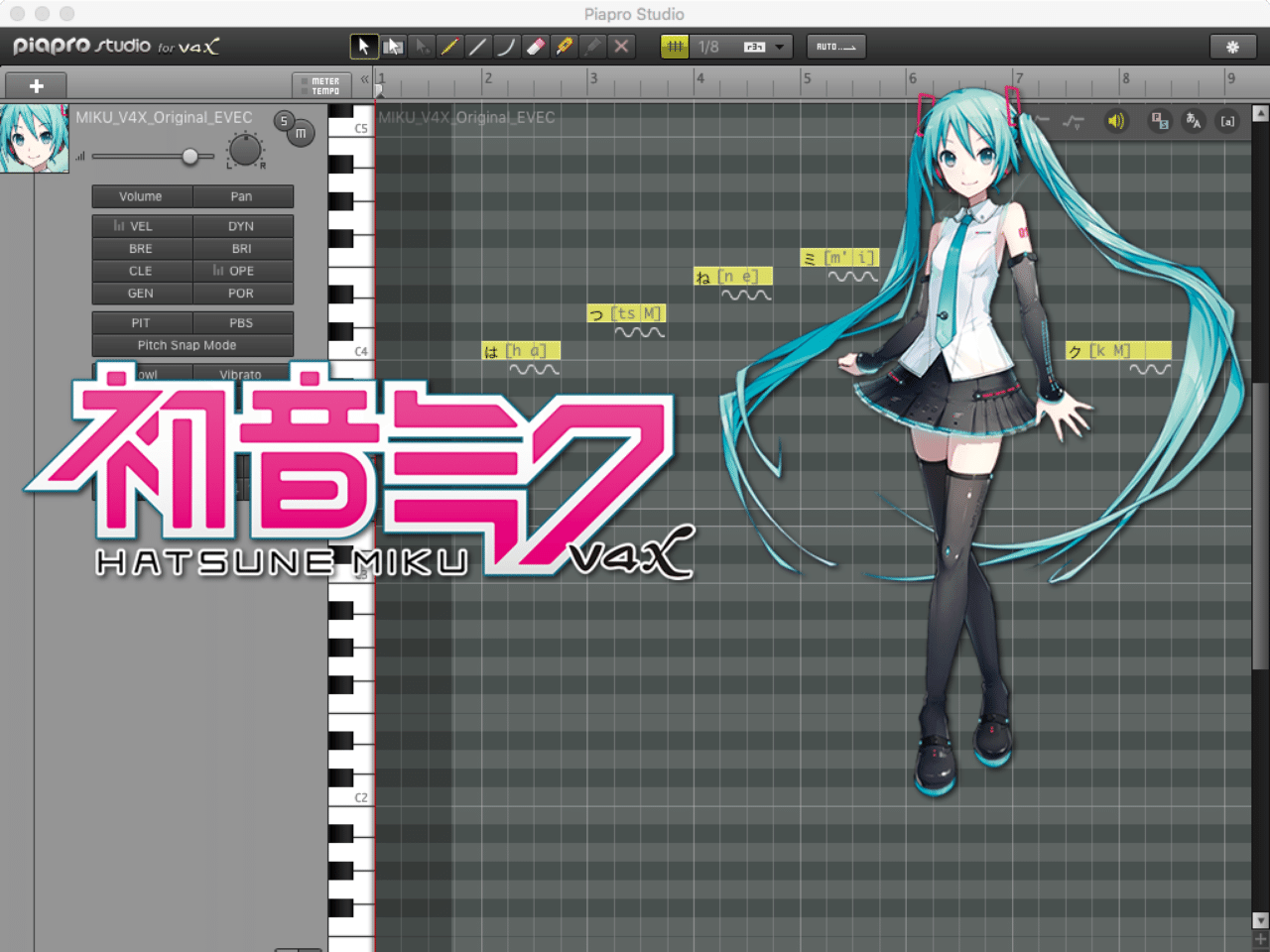
Task: Mute the MIKU track with M button
Action: pos(301,134)
